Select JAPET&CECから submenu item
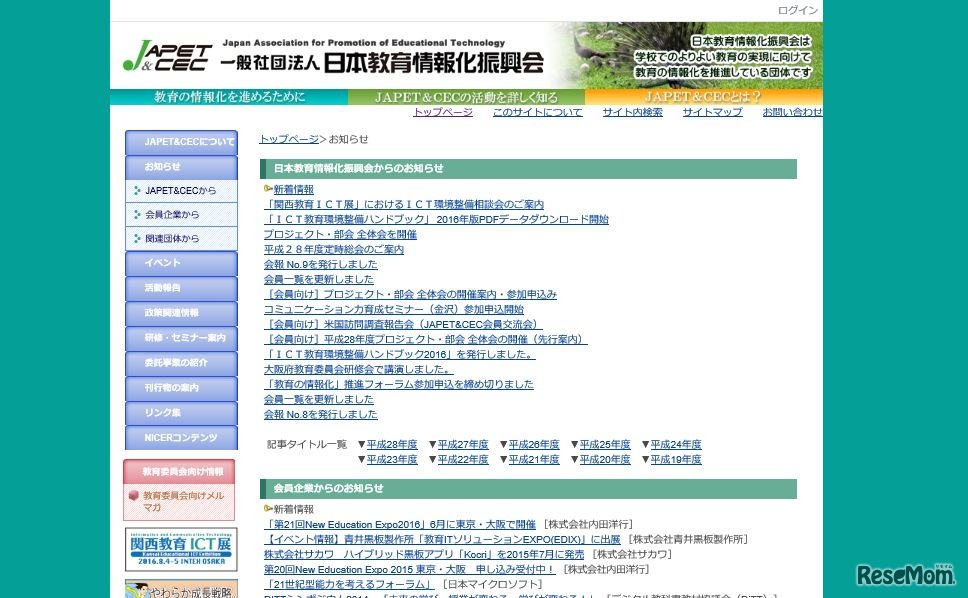 pos(180,190)
